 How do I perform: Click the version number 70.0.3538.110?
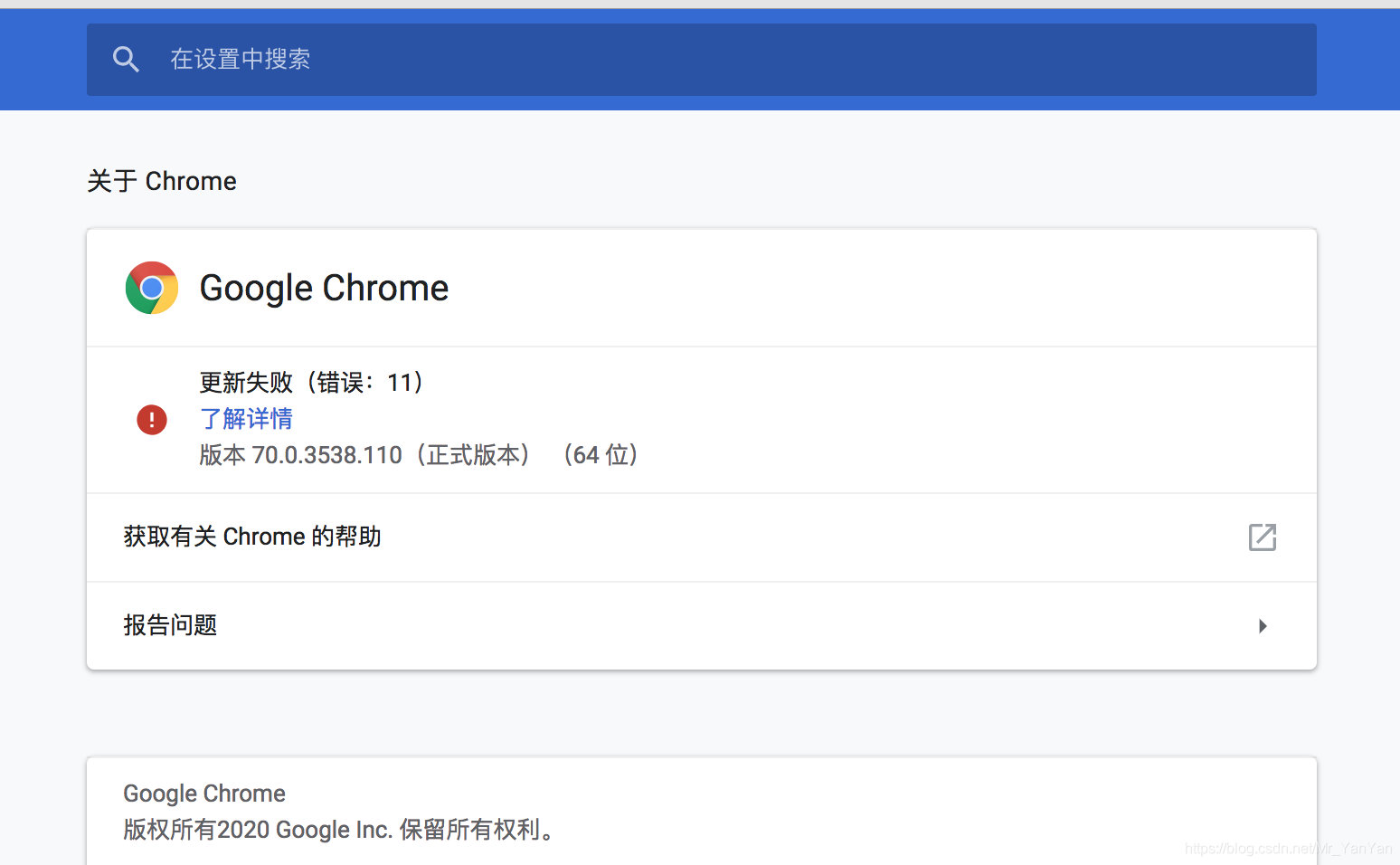(326, 455)
